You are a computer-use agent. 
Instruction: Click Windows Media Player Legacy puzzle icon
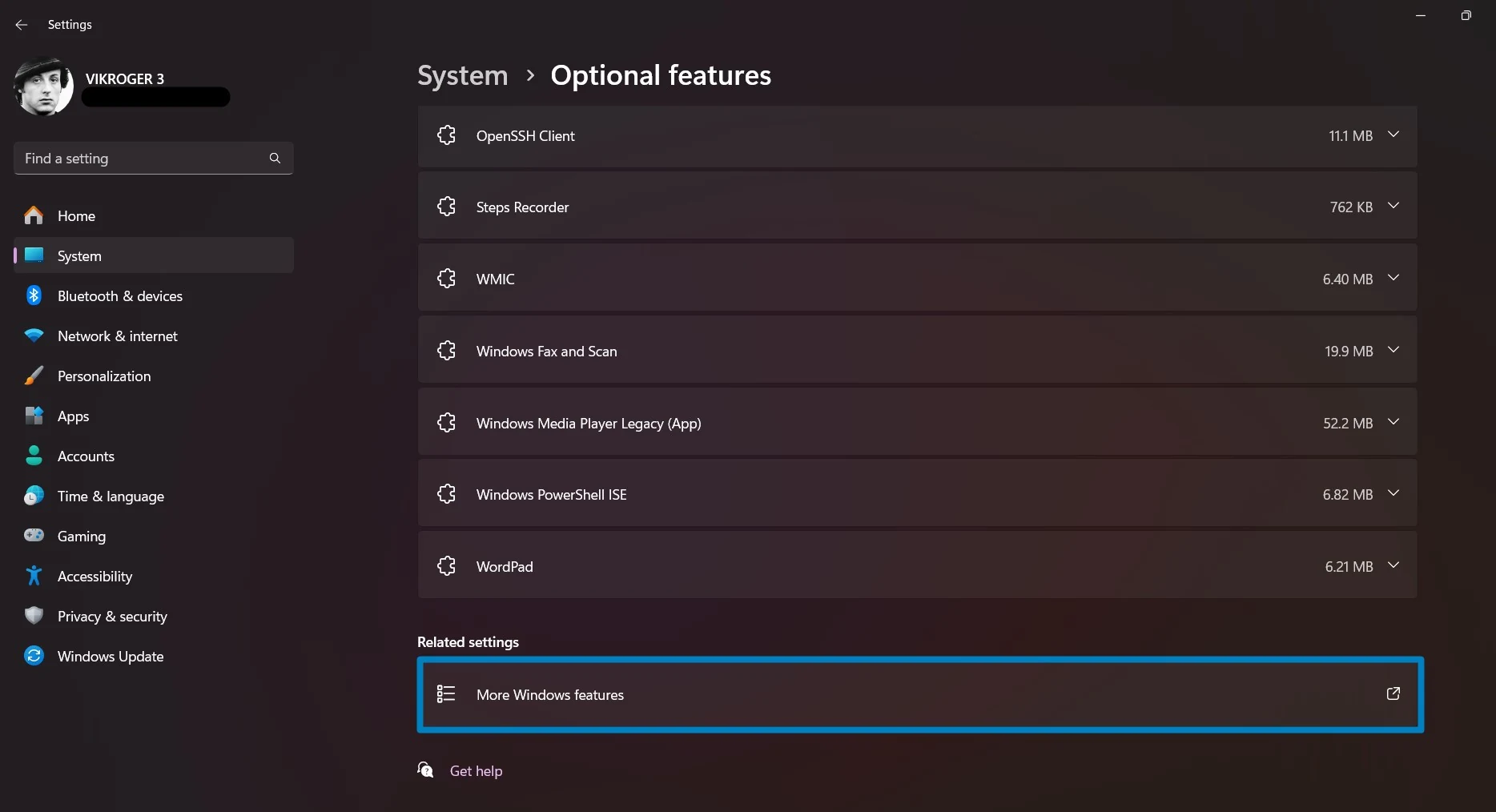[x=446, y=423]
